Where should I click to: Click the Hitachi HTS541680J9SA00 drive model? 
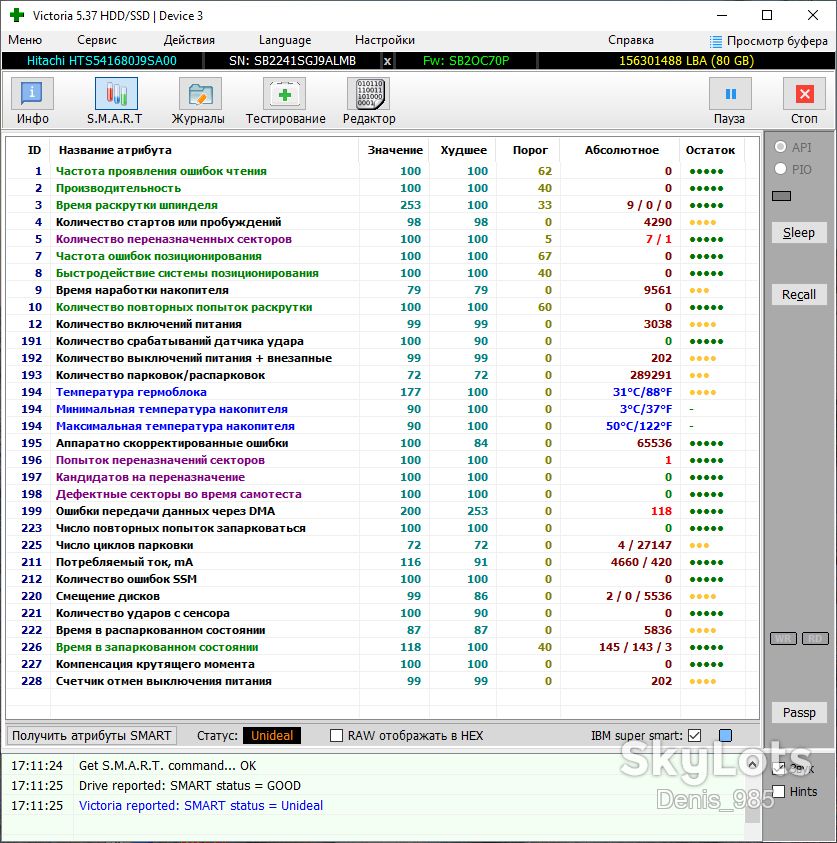pos(102,61)
